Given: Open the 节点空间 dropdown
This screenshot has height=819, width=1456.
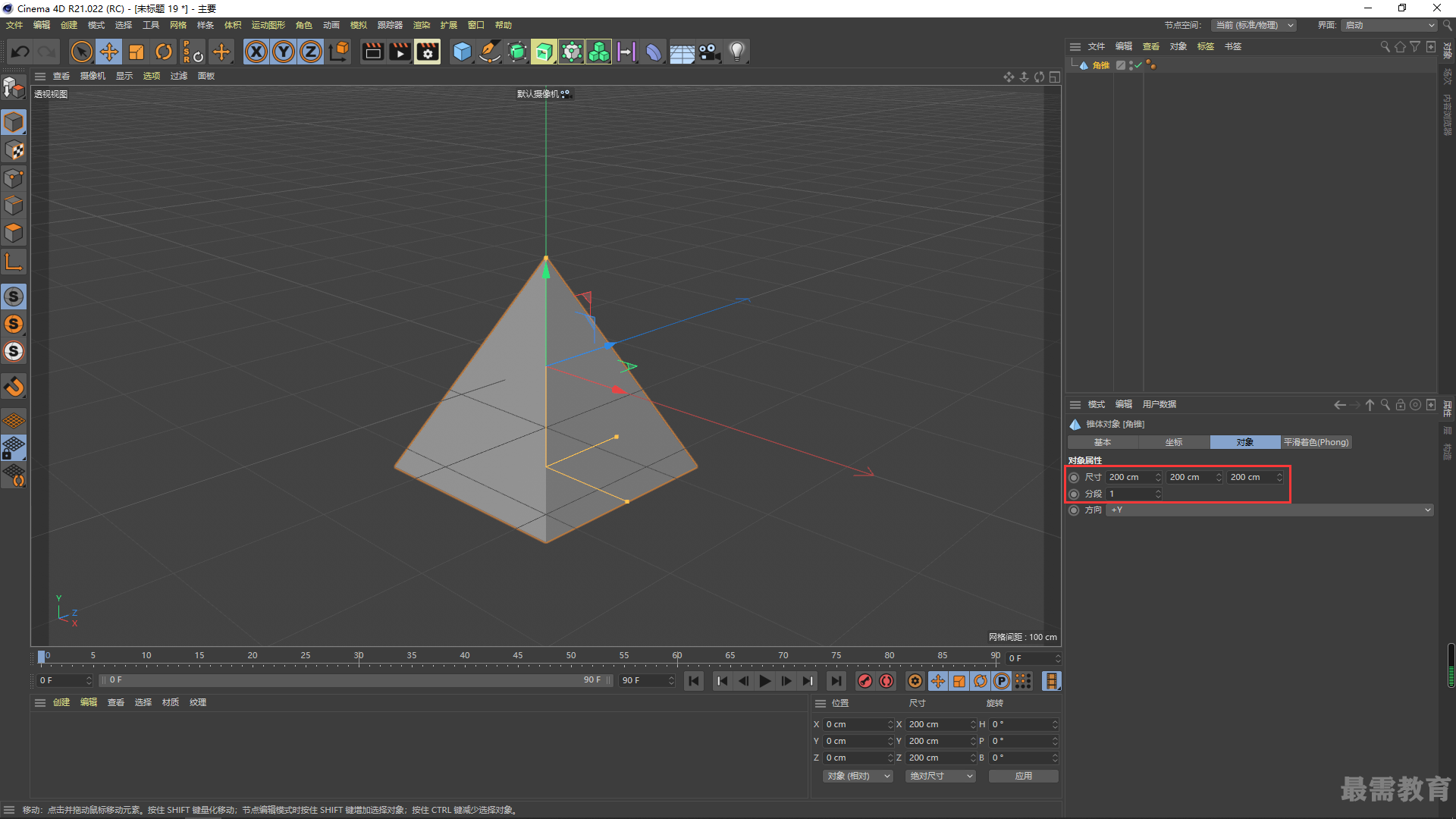Looking at the screenshot, I should 1254,25.
